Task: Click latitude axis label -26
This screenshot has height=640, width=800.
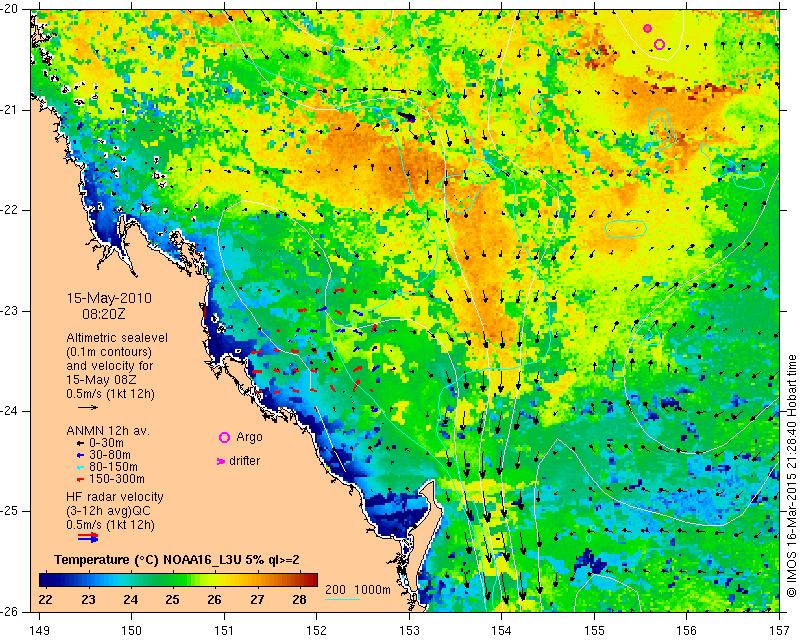Action: pos(10,611)
